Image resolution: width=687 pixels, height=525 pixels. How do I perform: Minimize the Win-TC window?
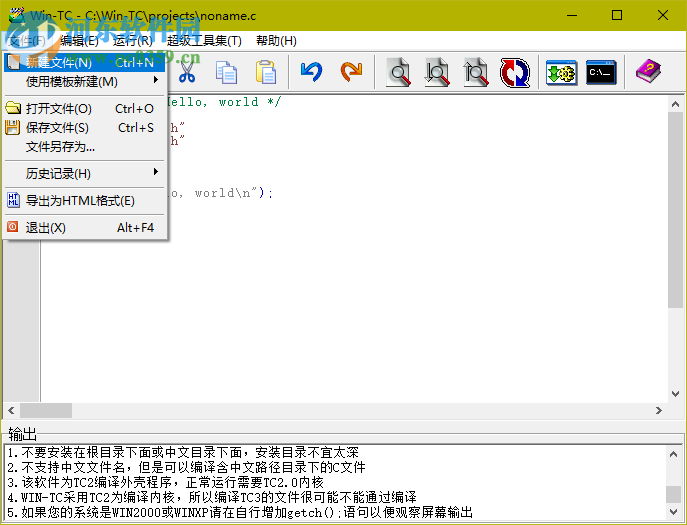tap(572, 15)
